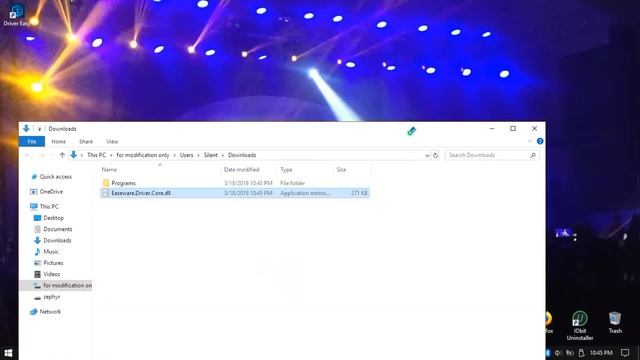The image size is (640, 360).
Task: Sort by the Date modified column
Action: 242,169
